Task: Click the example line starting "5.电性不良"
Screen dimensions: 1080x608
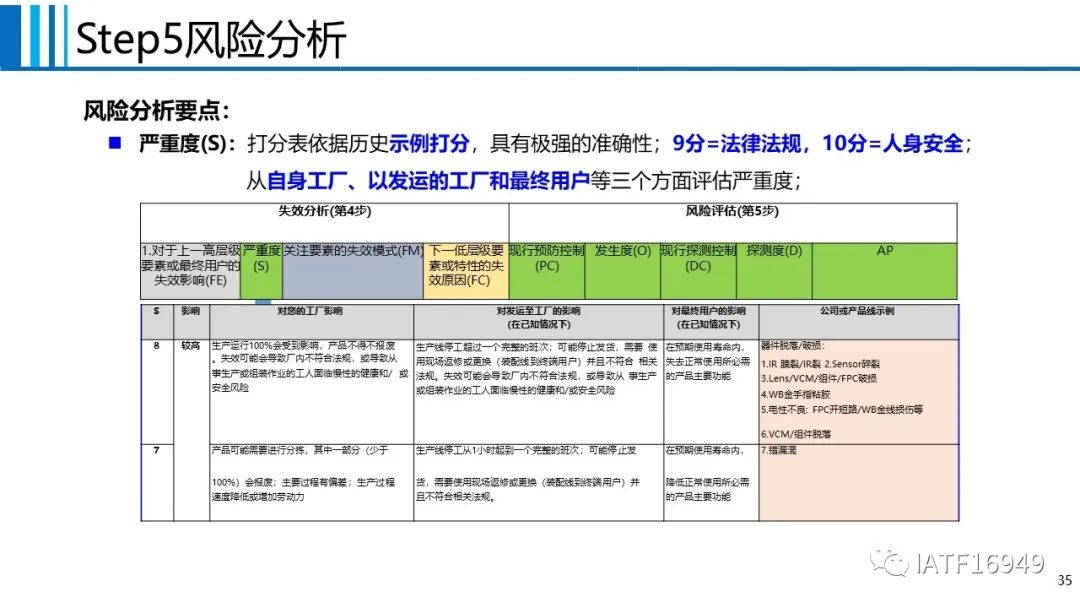Action: [842, 410]
